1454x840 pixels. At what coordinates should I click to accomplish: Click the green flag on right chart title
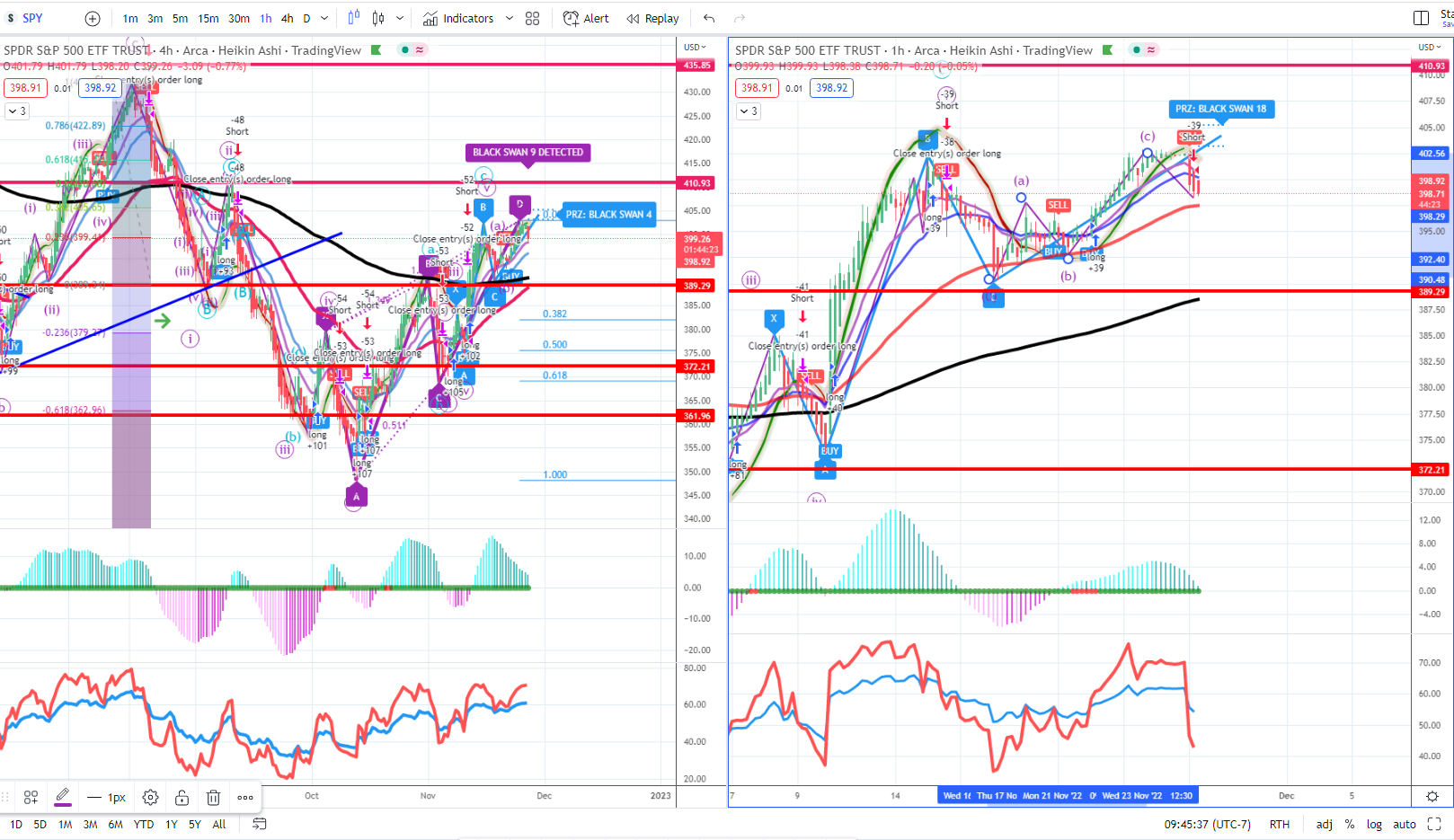point(1107,50)
